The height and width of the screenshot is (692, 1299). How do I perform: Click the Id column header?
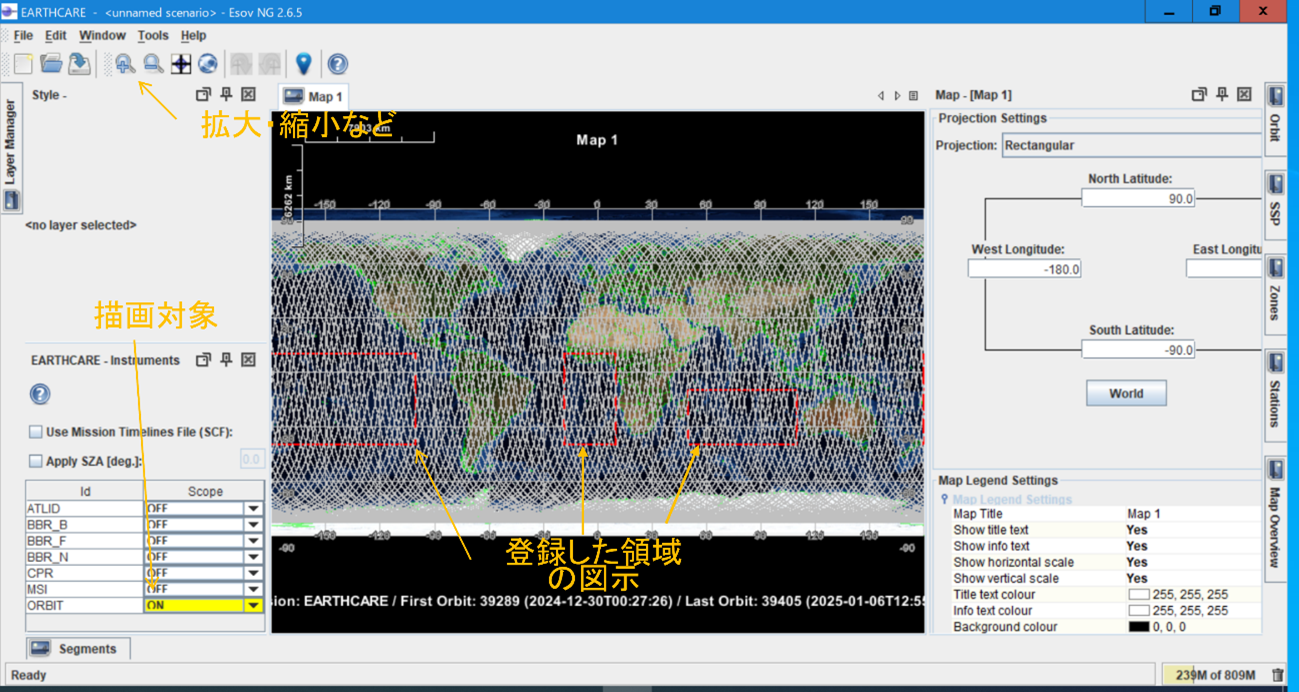point(85,492)
